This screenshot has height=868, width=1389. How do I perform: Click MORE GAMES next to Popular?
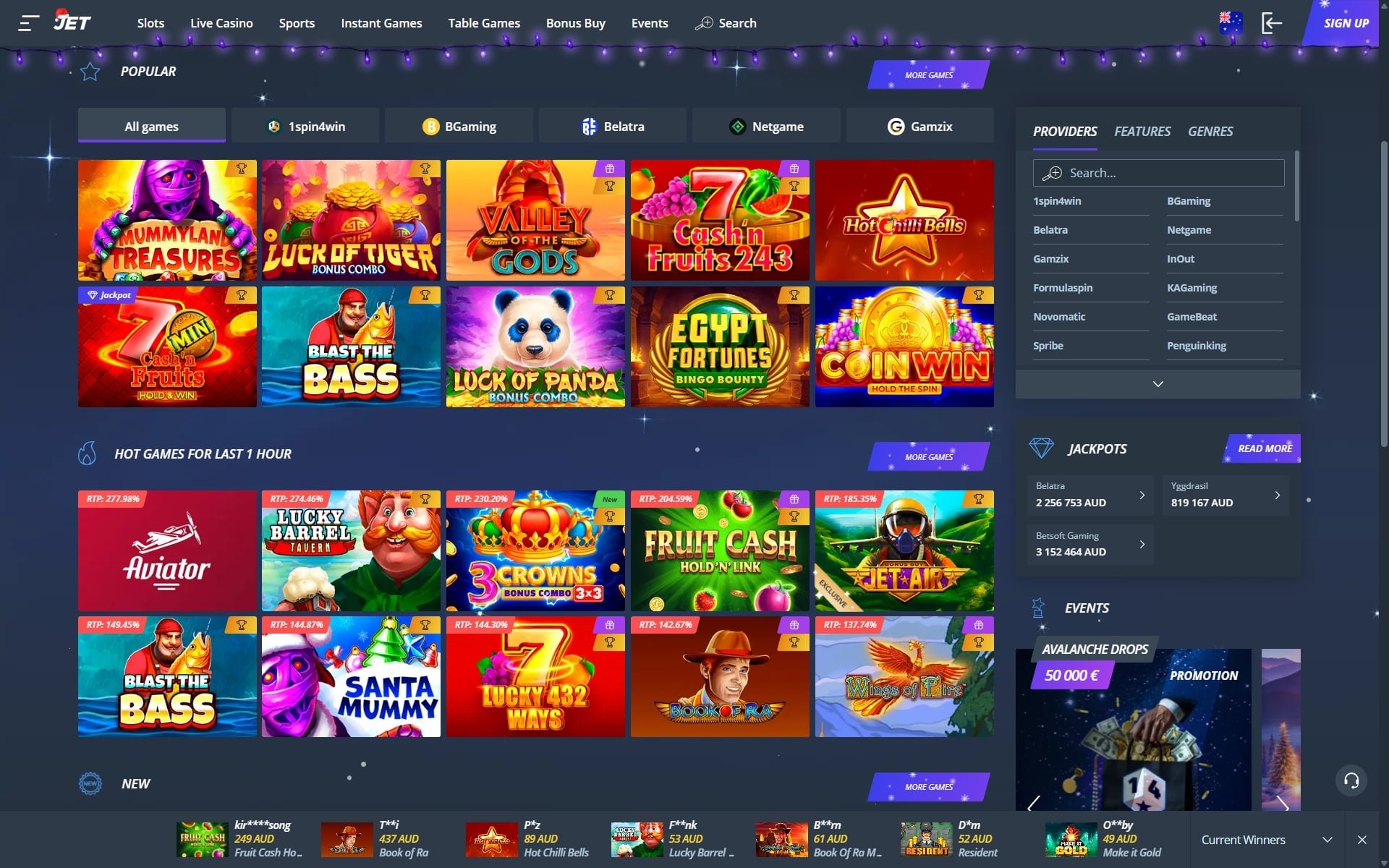tap(928, 75)
